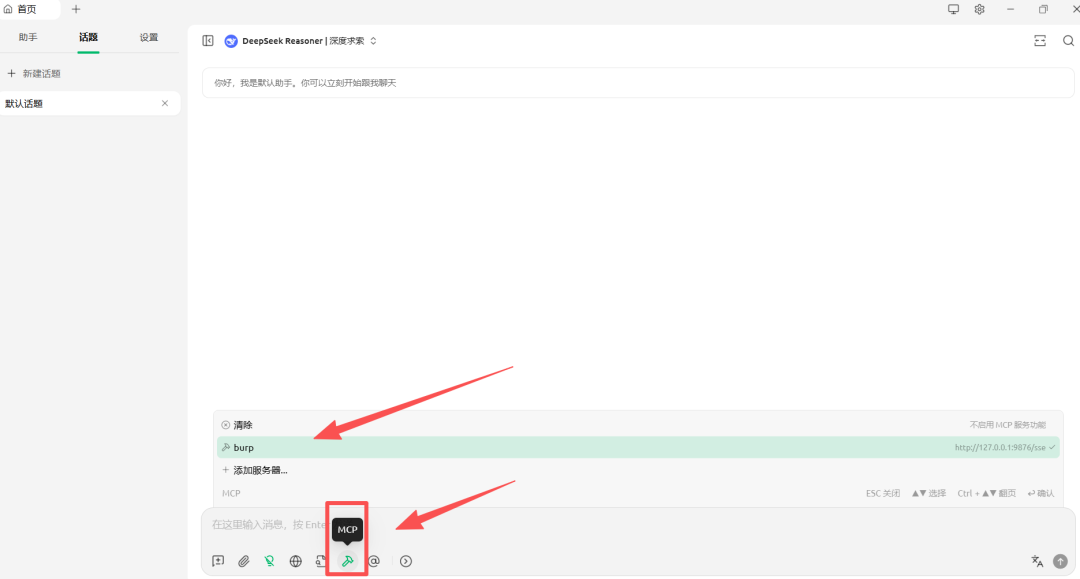The height and width of the screenshot is (579, 1080).
Task: Click the @ mention model icon
Action: (374, 561)
